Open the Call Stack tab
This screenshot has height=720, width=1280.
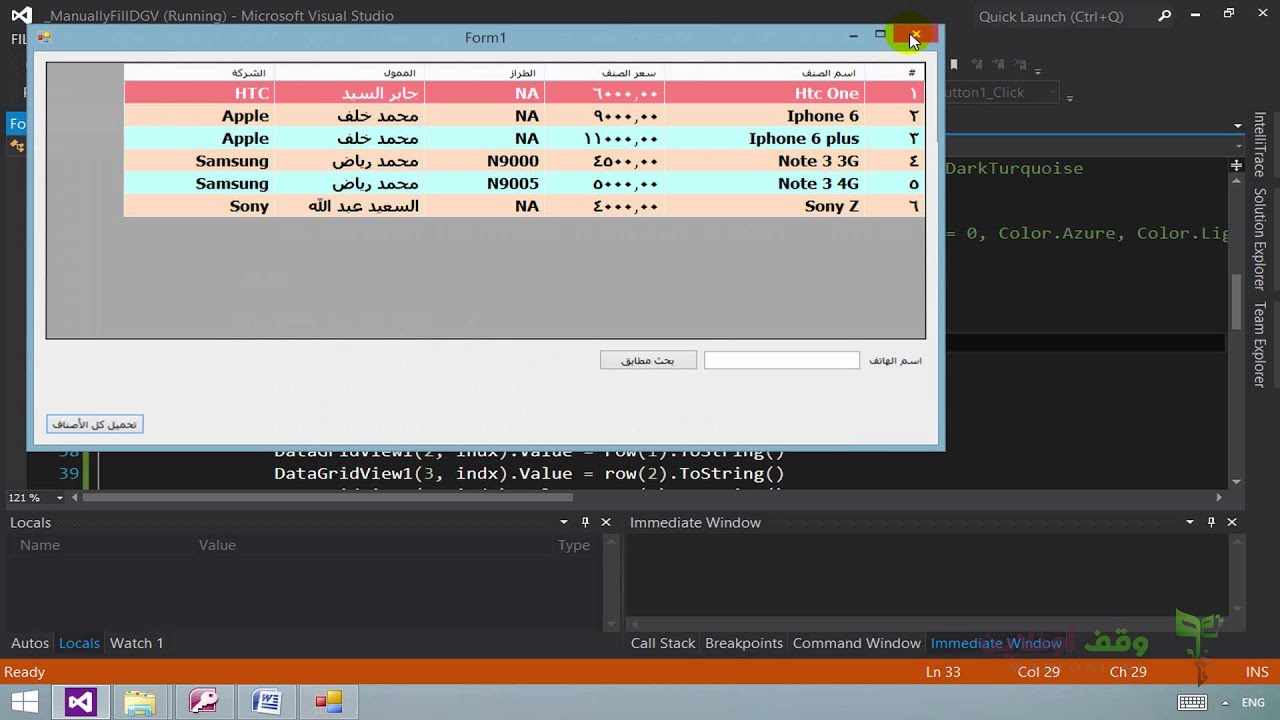point(663,643)
